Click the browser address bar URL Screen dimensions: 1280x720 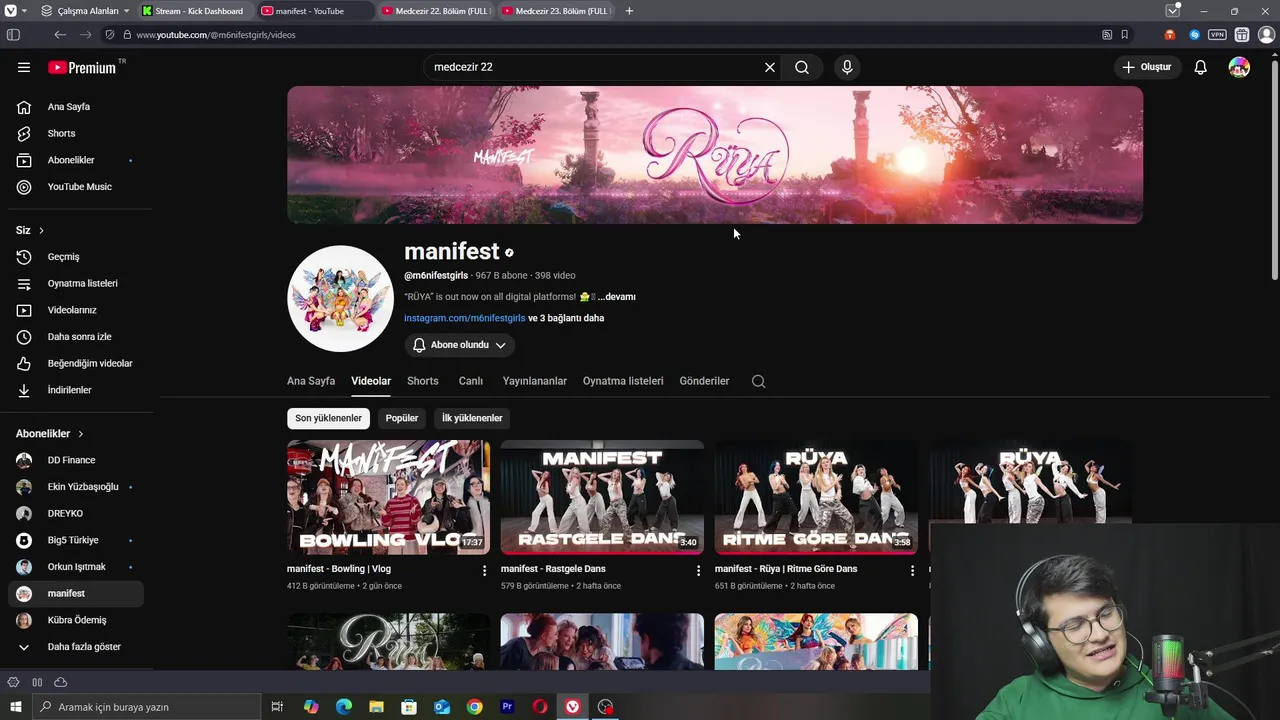[x=216, y=35]
